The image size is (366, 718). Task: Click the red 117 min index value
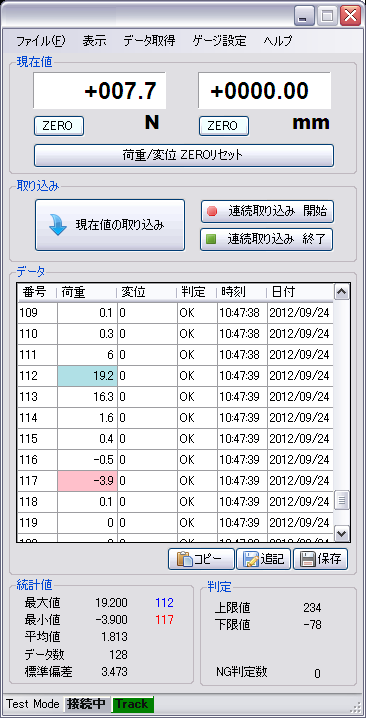164,620
